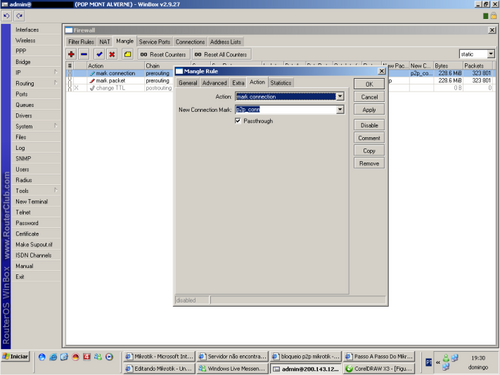Open the Iniciar start menu
Viewport: 500px width, 375px height.
16,357
